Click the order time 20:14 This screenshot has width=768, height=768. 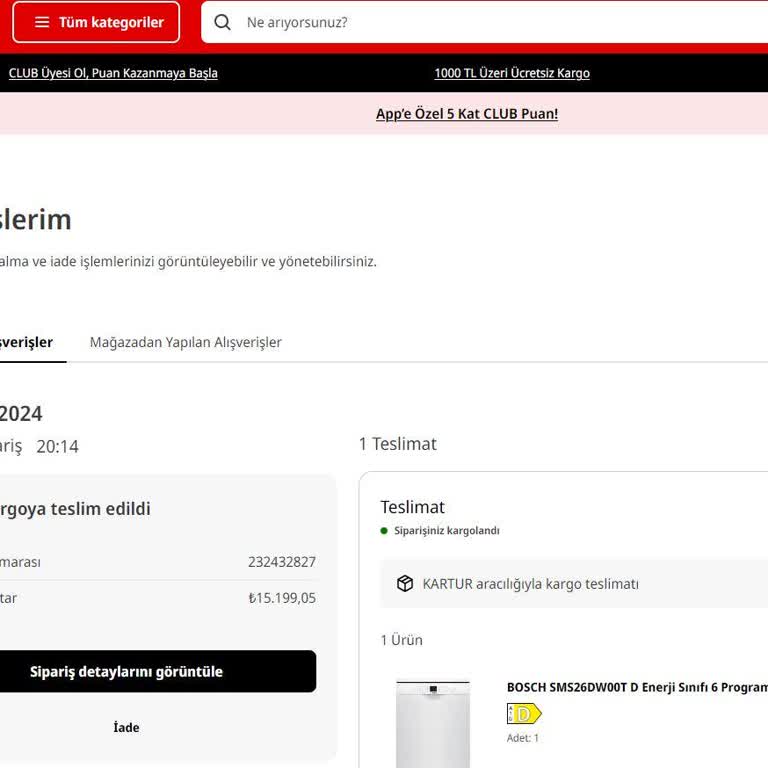57,446
